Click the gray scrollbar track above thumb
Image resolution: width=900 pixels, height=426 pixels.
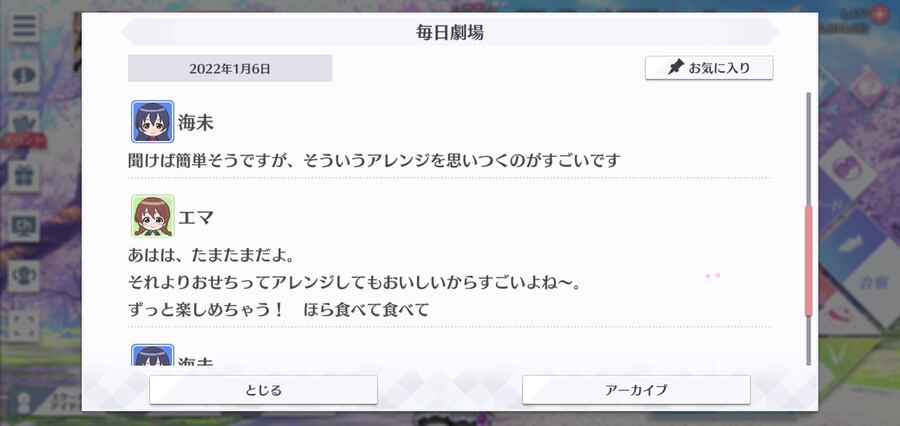809,149
